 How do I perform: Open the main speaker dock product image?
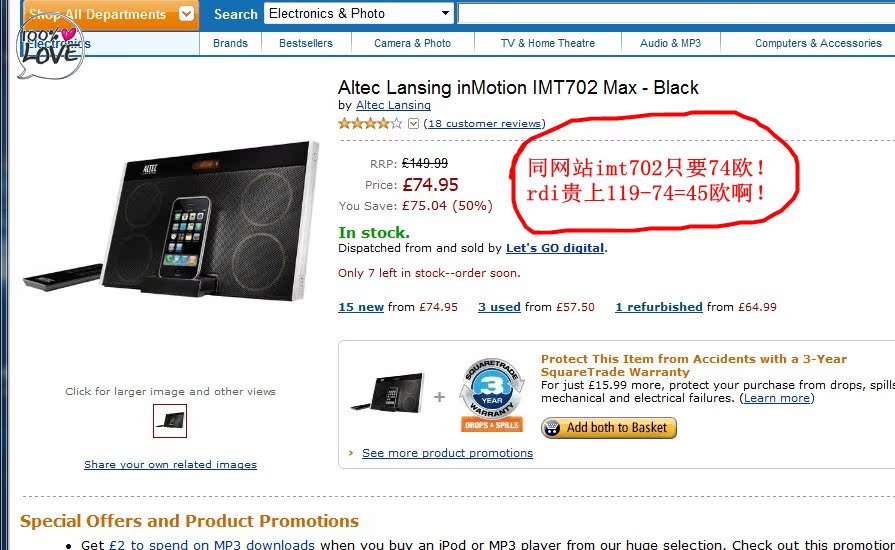point(171,221)
